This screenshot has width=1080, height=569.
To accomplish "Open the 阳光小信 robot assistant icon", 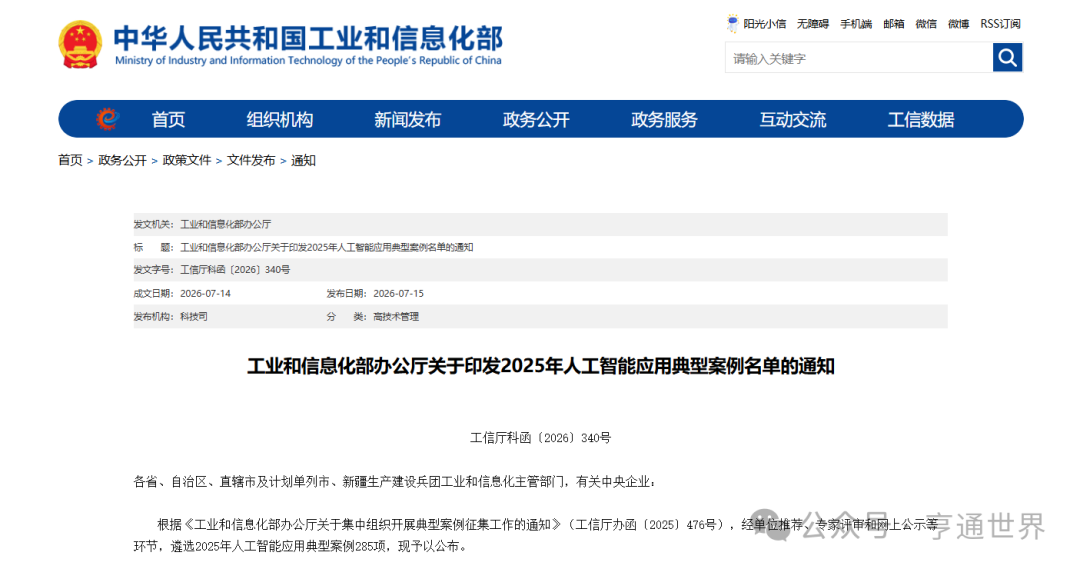I will click(x=732, y=23).
